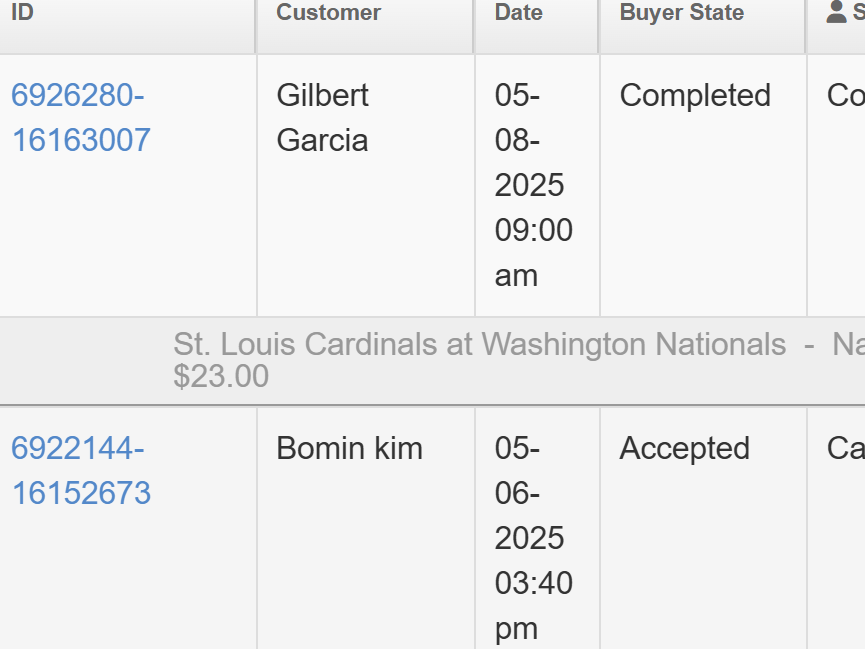Screen dimensions: 865x649
Task: Click the 05-06-2025 03:40 pm date cell
Action: [537, 529]
